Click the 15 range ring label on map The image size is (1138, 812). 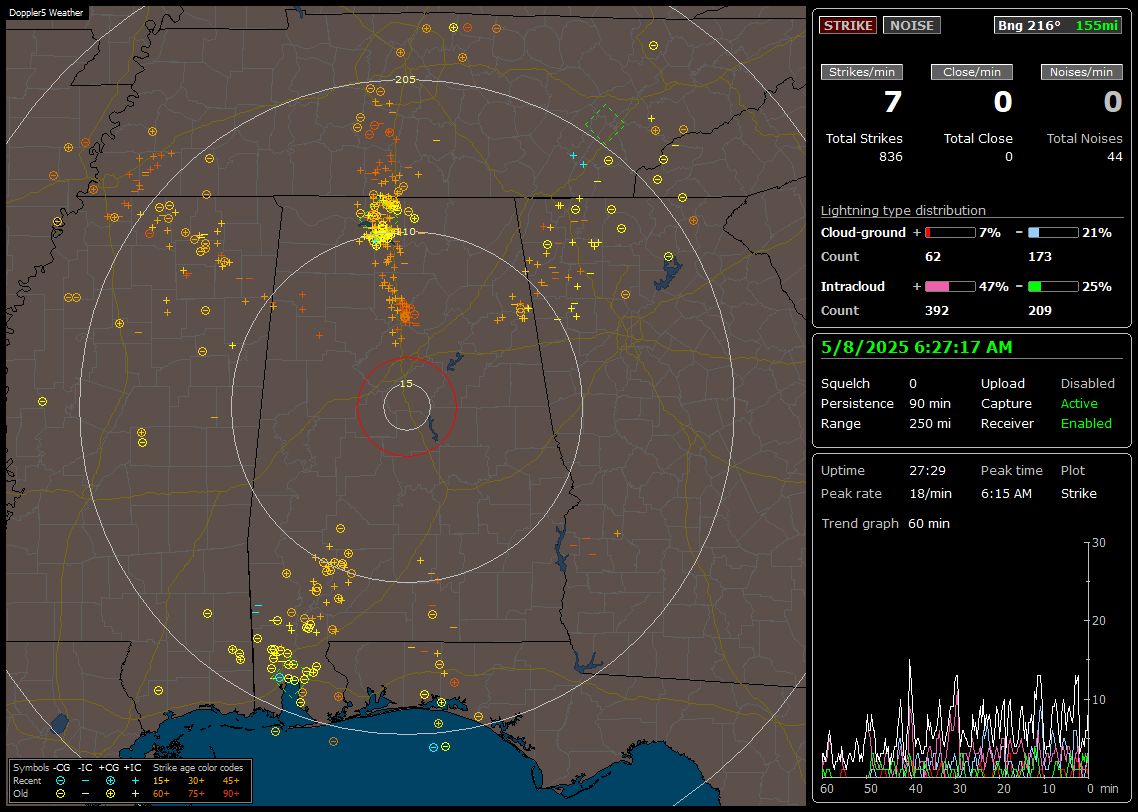coord(406,384)
